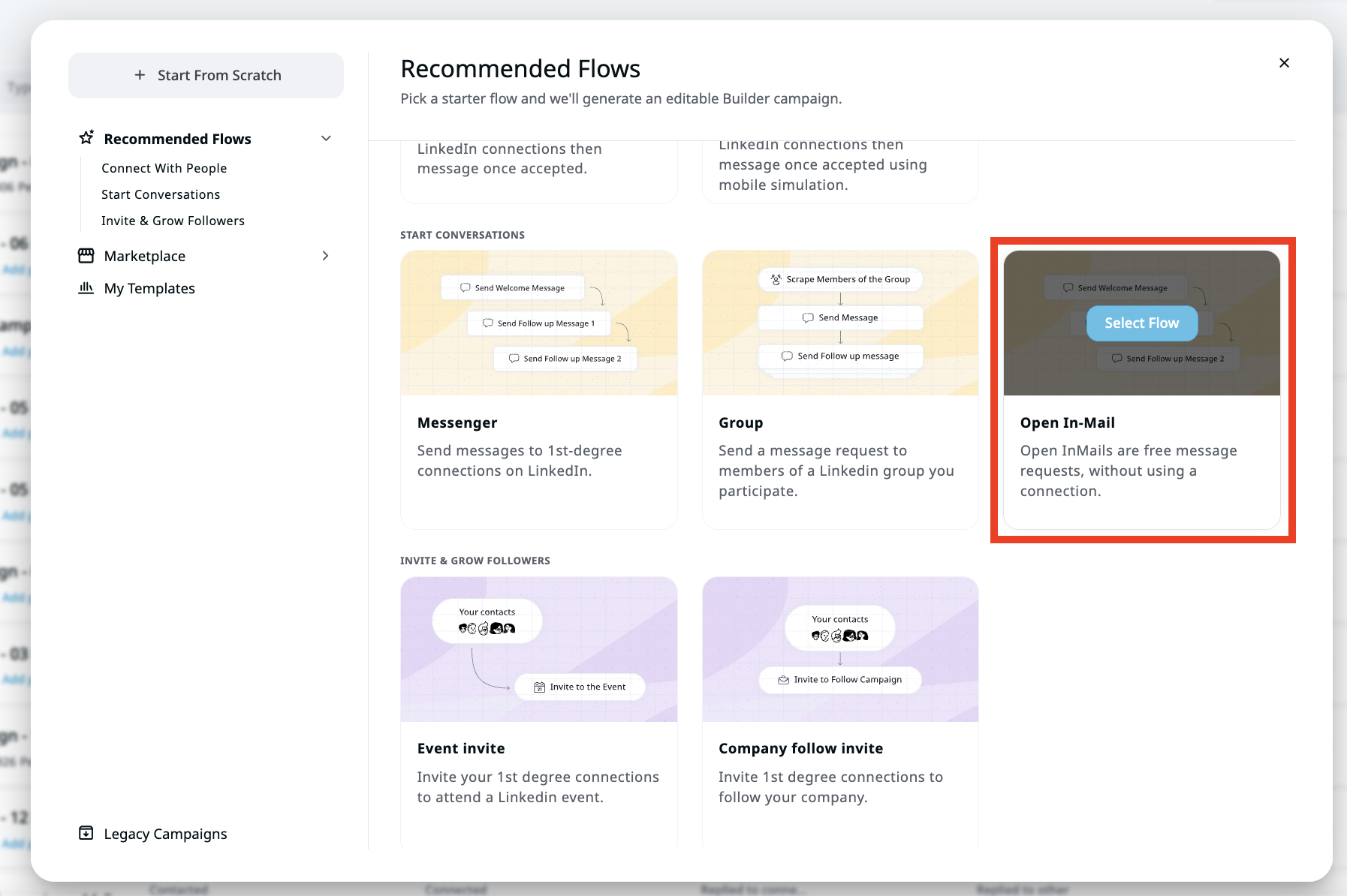
Task: Click Your contacts avatars in Event invite card
Action: tap(487, 628)
